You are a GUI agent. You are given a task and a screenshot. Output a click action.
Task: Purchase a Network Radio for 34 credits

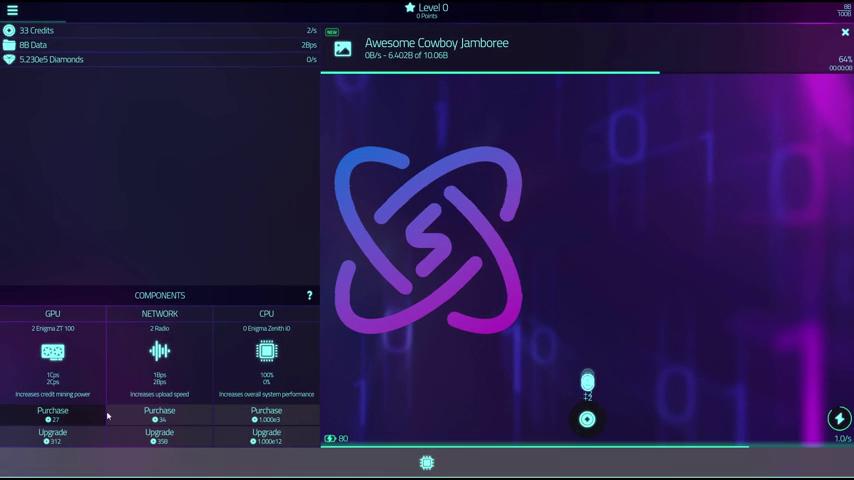[x=160, y=415]
